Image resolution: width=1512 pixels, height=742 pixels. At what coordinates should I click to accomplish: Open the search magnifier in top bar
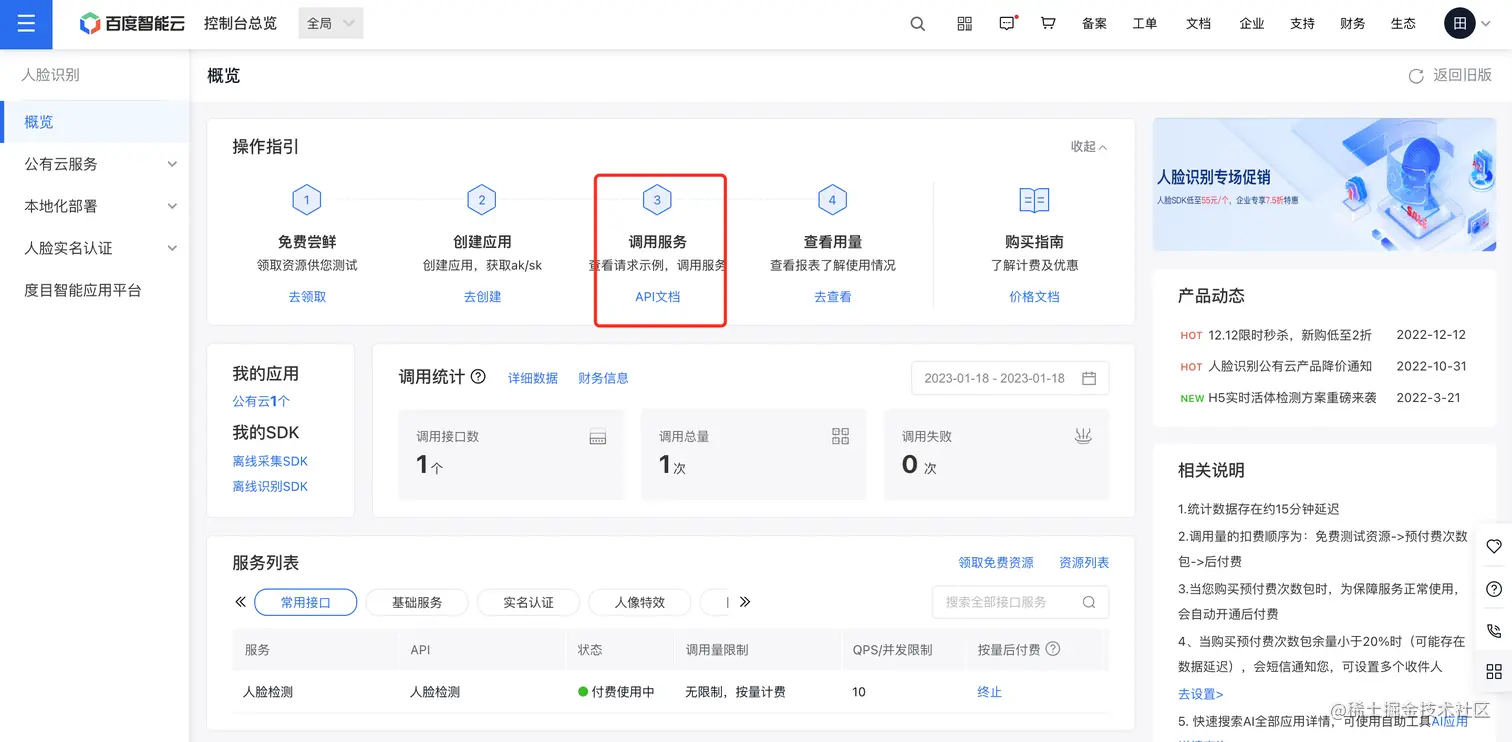[918, 24]
